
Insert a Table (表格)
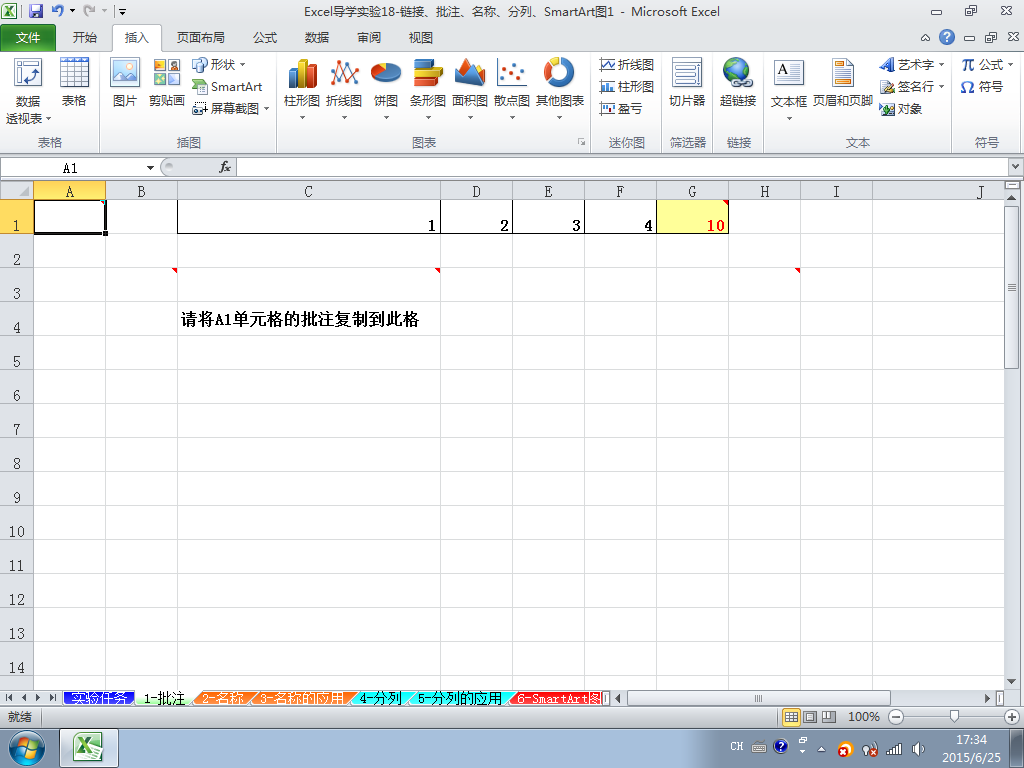point(74,83)
